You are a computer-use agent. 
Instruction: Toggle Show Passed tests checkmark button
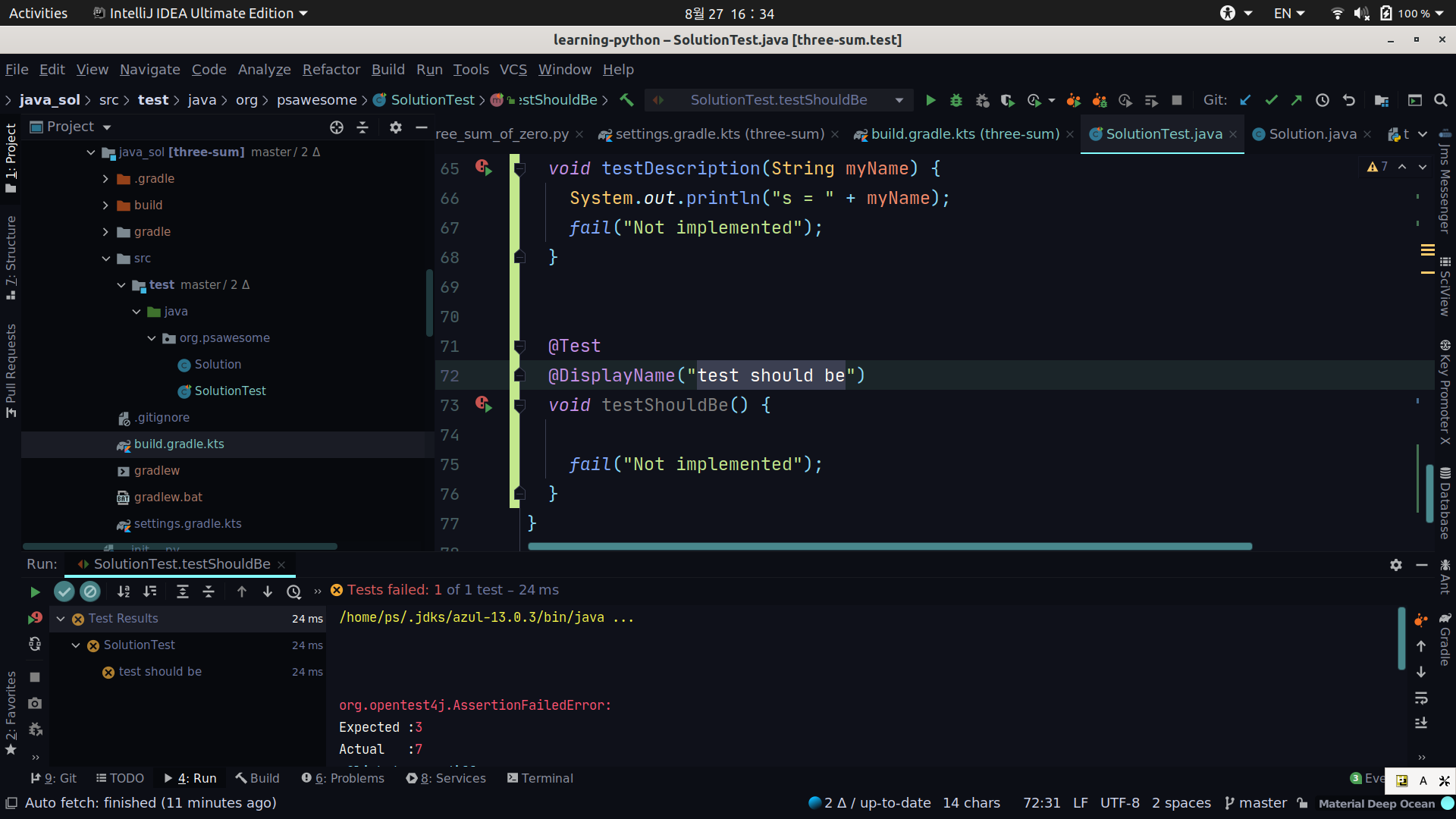[64, 591]
